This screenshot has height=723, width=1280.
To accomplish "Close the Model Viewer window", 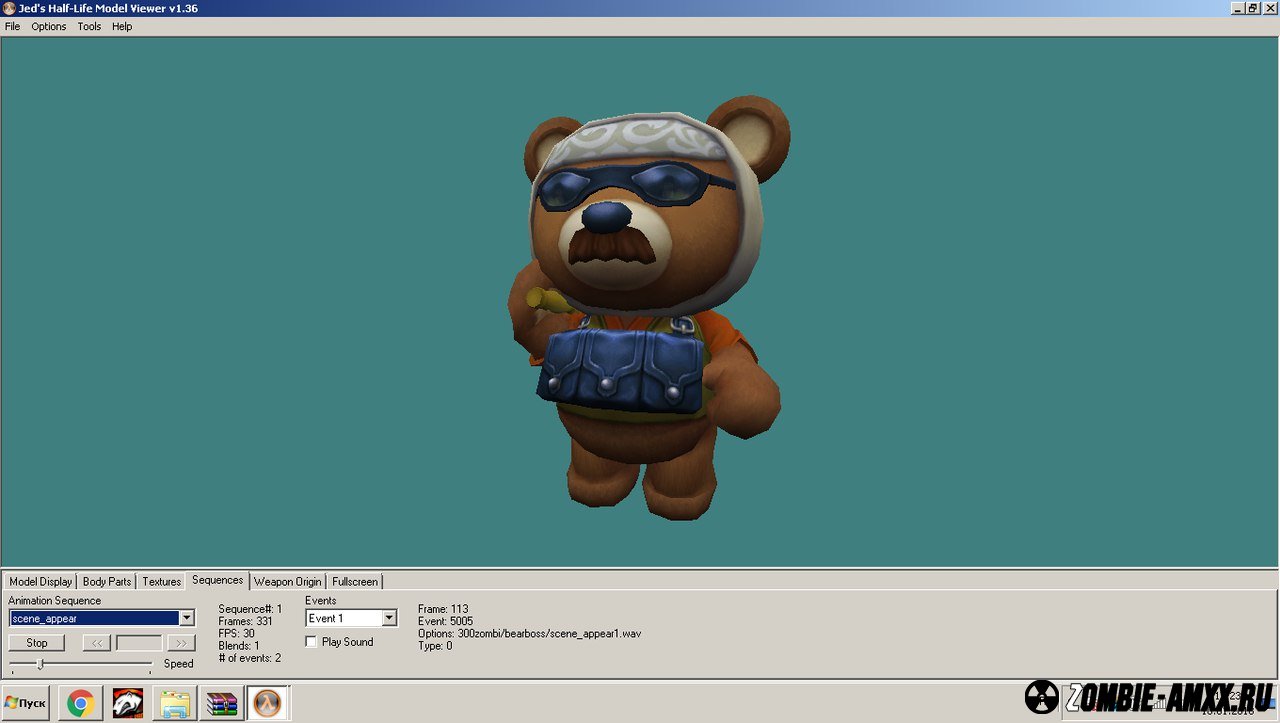I will (x=1269, y=8).
